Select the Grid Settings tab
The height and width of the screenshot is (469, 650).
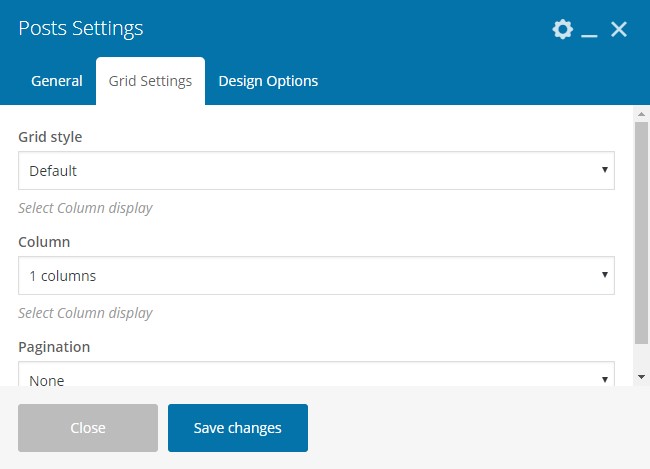click(x=150, y=81)
